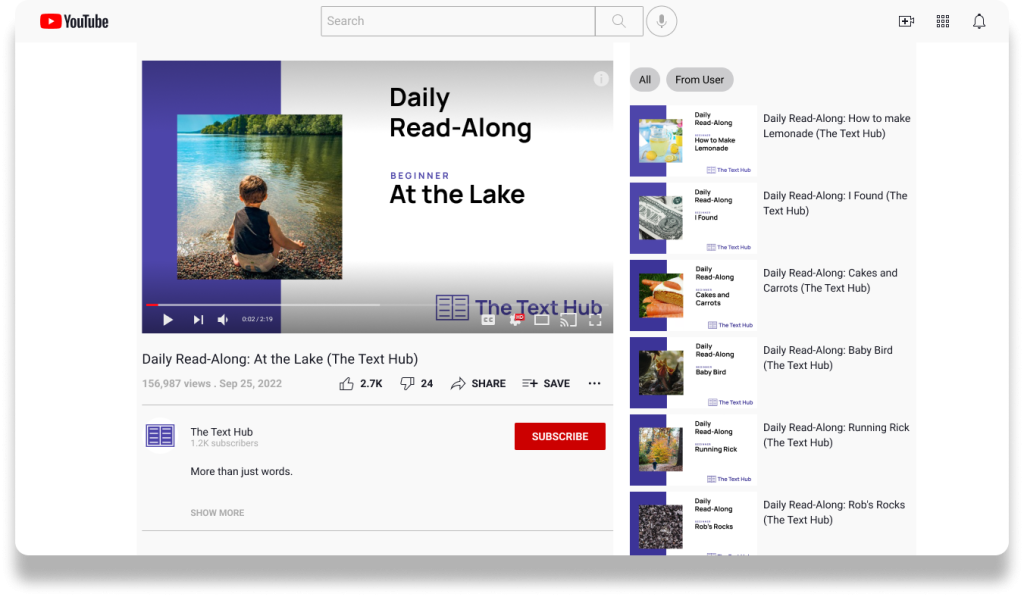Click the video info card icon

coord(601,79)
